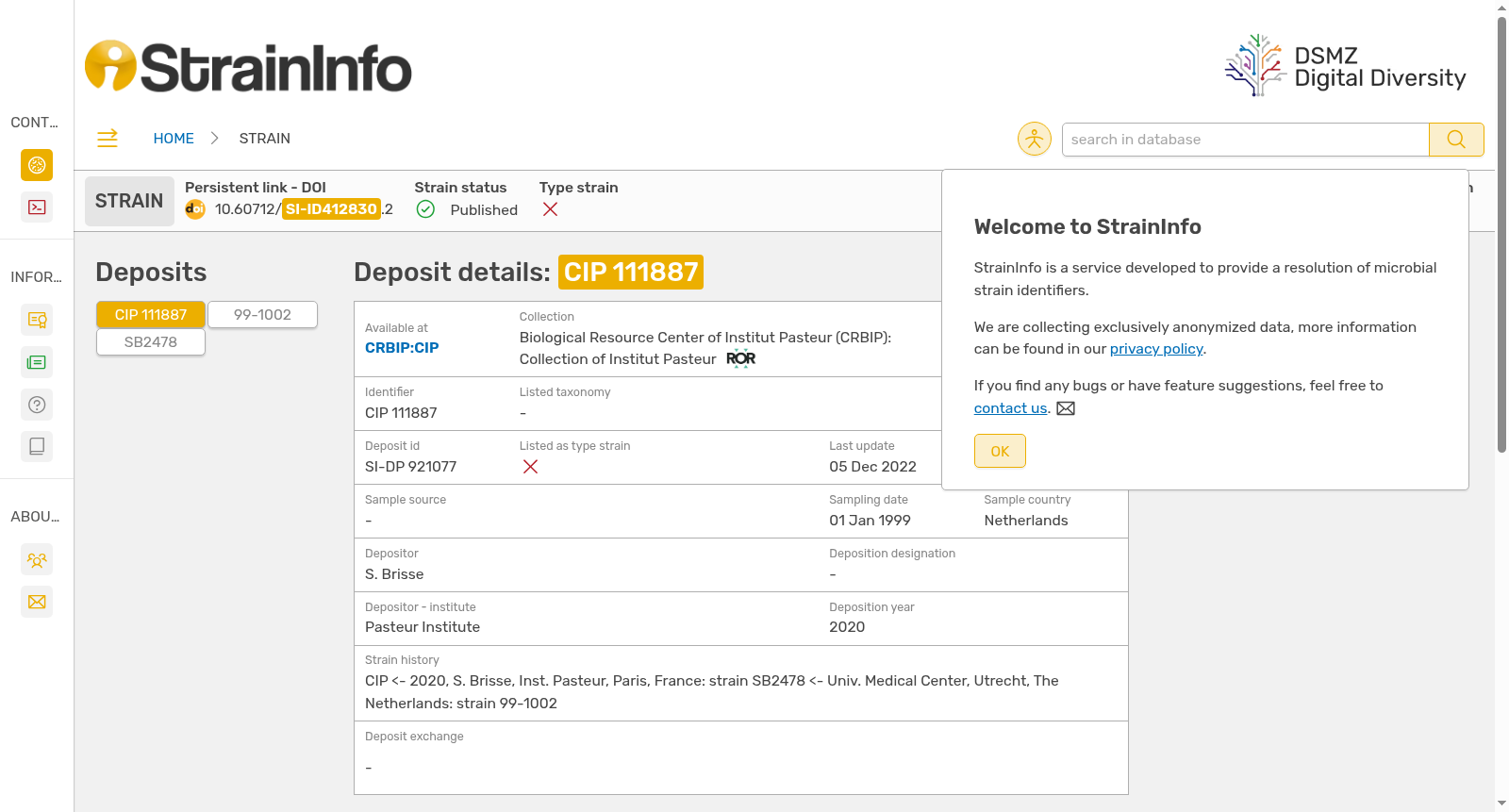Open the envelope contact sidebar icon
The width and height of the screenshot is (1509, 812).
click(x=37, y=602)
